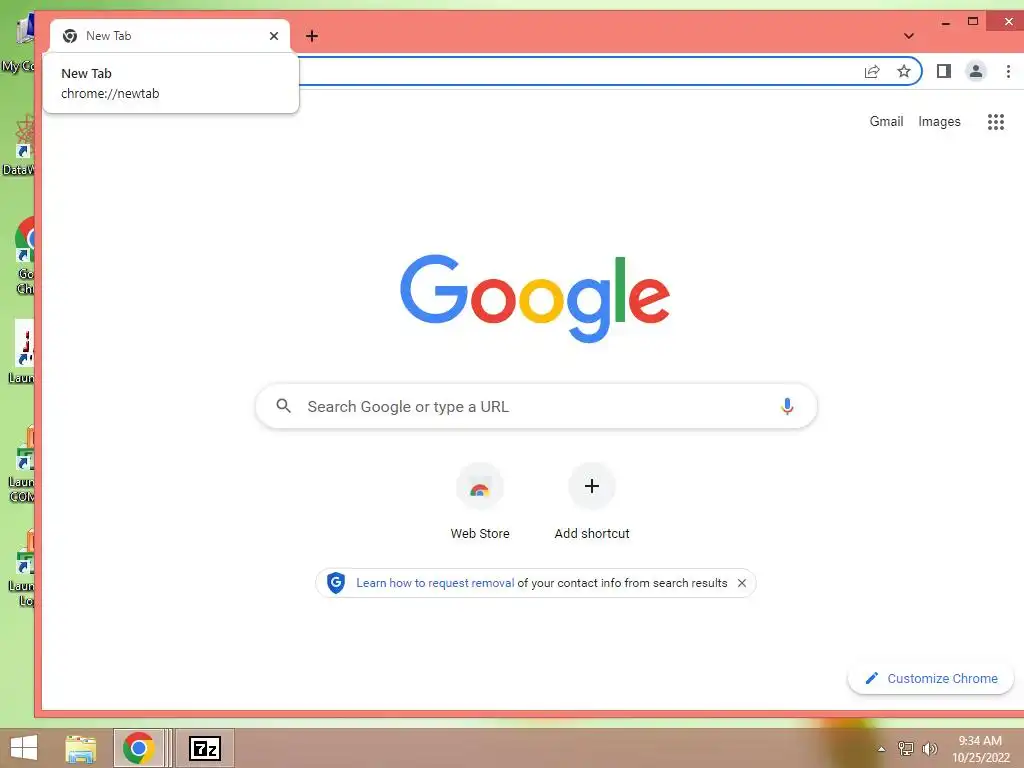Start voice search with microphone icon
The height and width of the screenshot is (768, 1024).
pyautogui.click(x=787, y=406)
